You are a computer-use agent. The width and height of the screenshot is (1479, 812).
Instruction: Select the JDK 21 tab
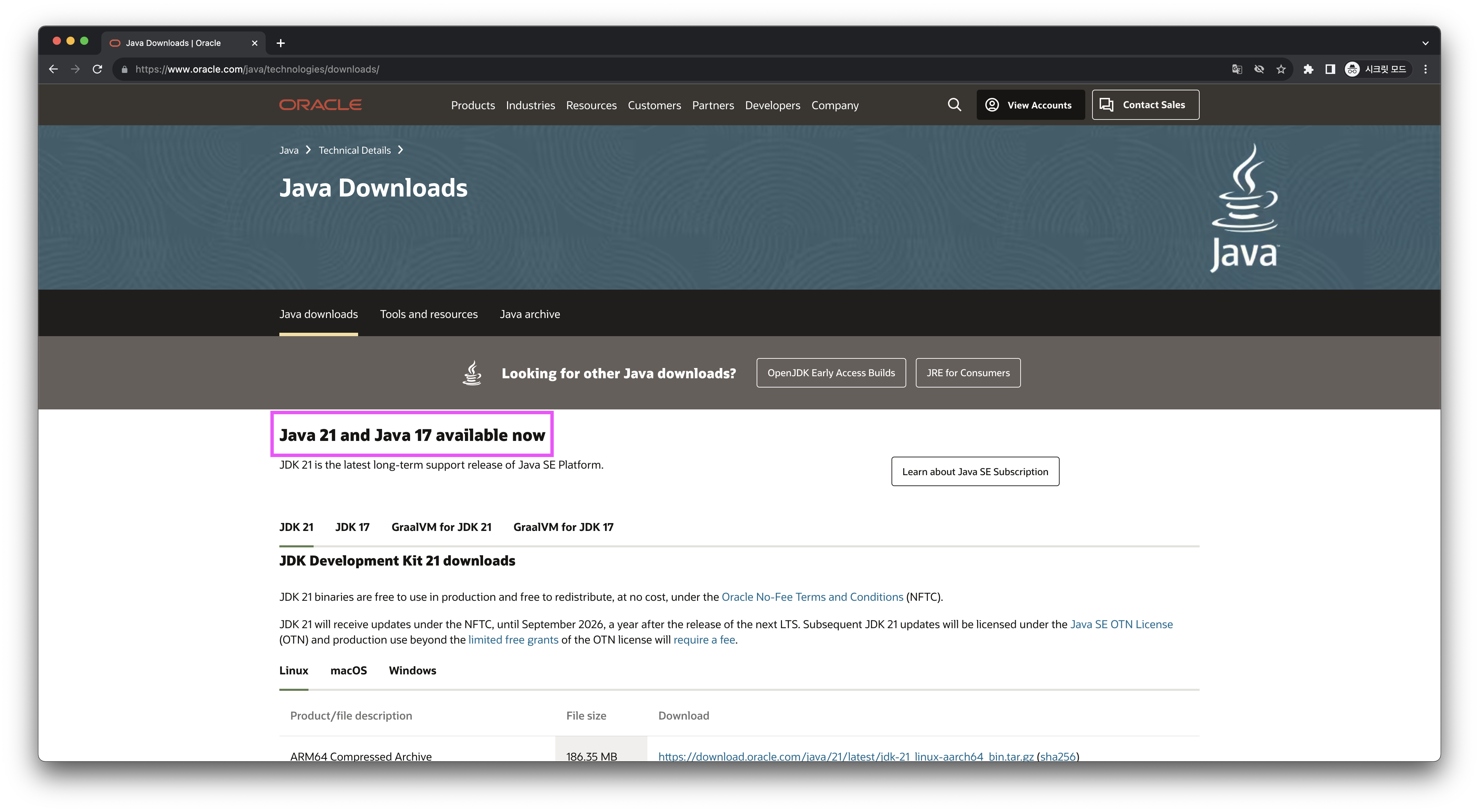pos(296,526)
